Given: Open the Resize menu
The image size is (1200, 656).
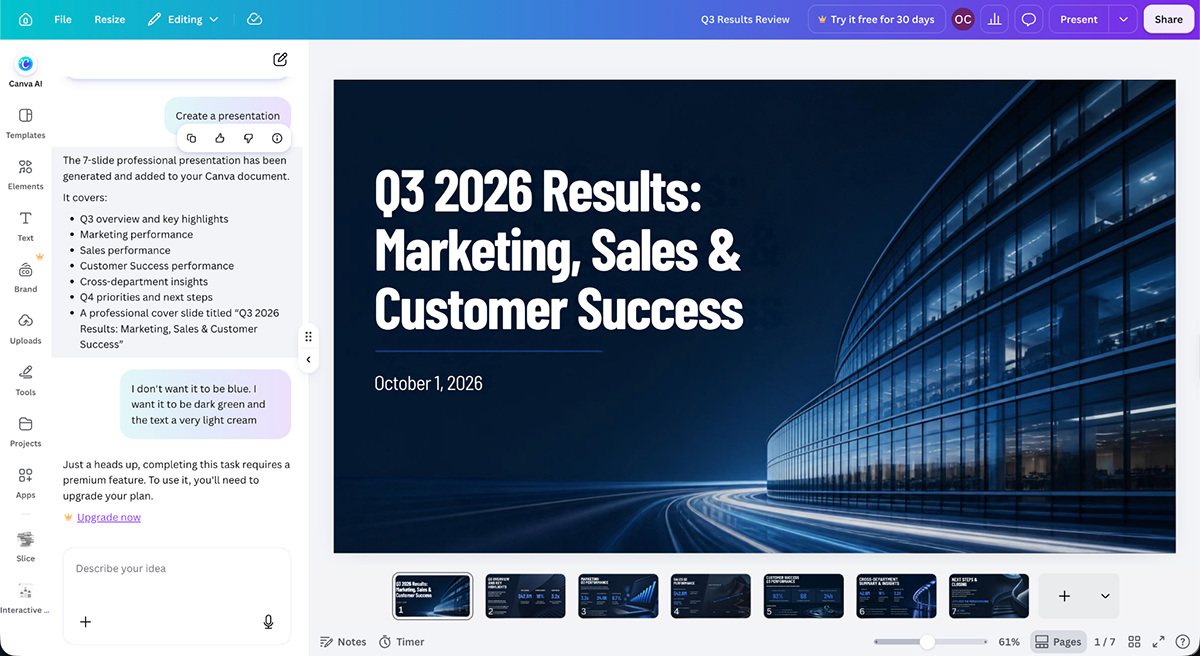Looking at the screenshot, I should pyautogui.click(x=110, y=19).
